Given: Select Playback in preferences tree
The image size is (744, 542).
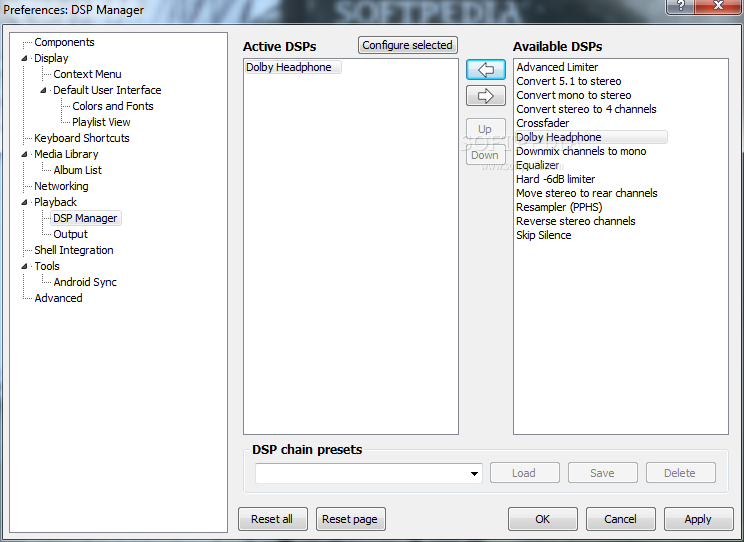Looking at the screenshot, I should coord(55,202).
